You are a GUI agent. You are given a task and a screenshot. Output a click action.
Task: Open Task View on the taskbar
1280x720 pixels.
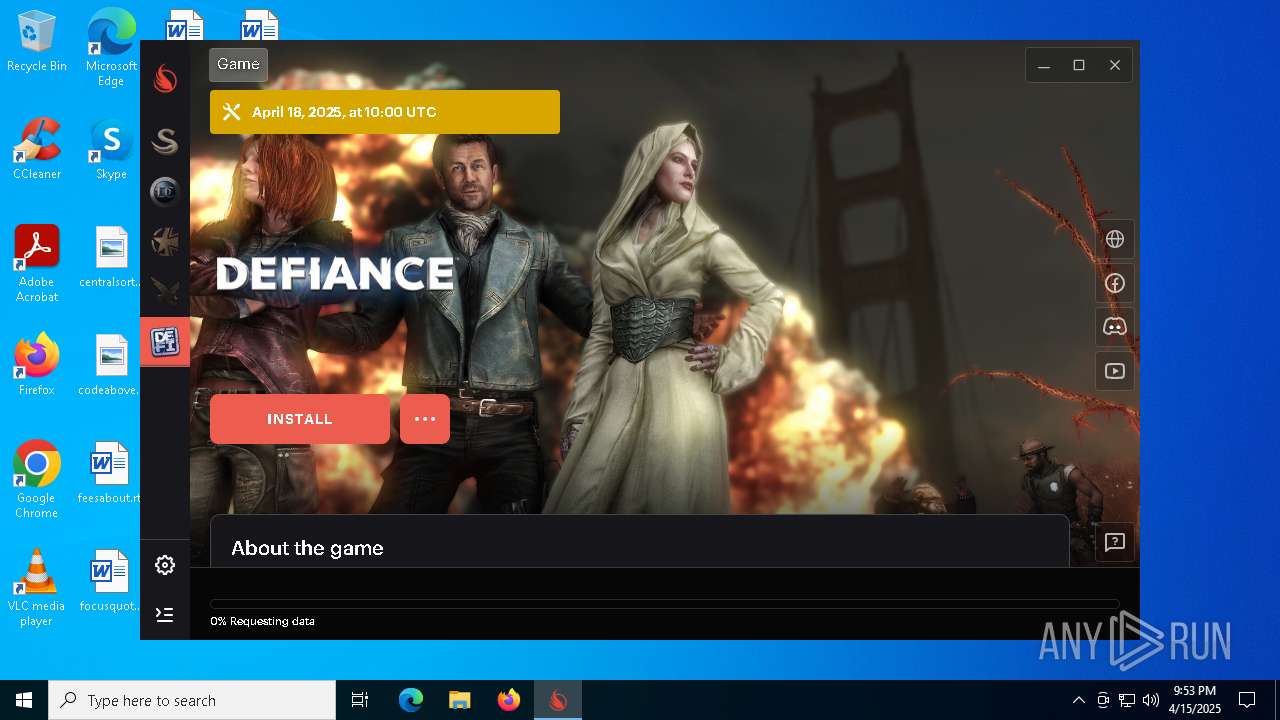click(x=360, y=700)
